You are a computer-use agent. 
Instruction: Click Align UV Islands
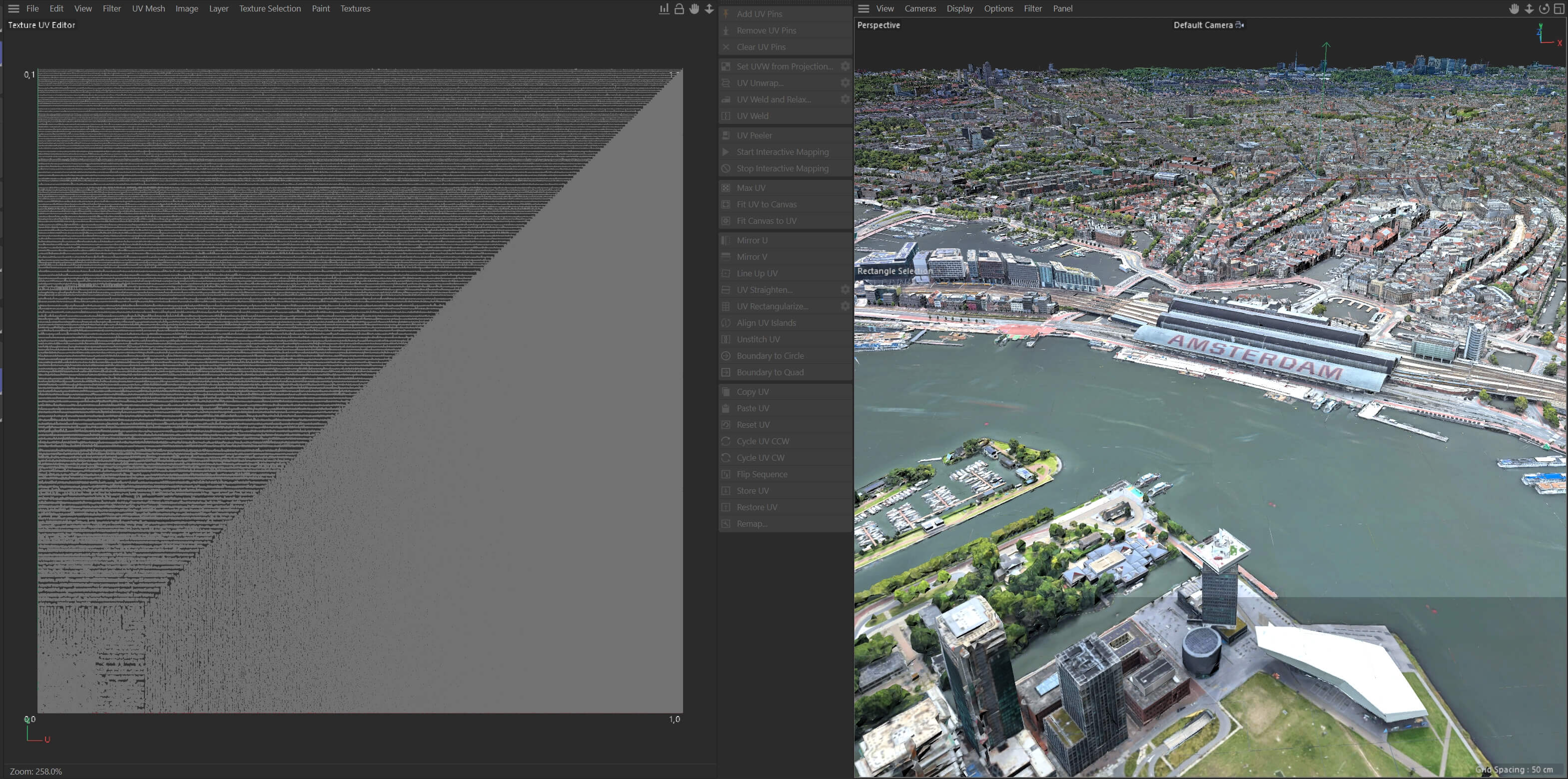coord(785,323)
